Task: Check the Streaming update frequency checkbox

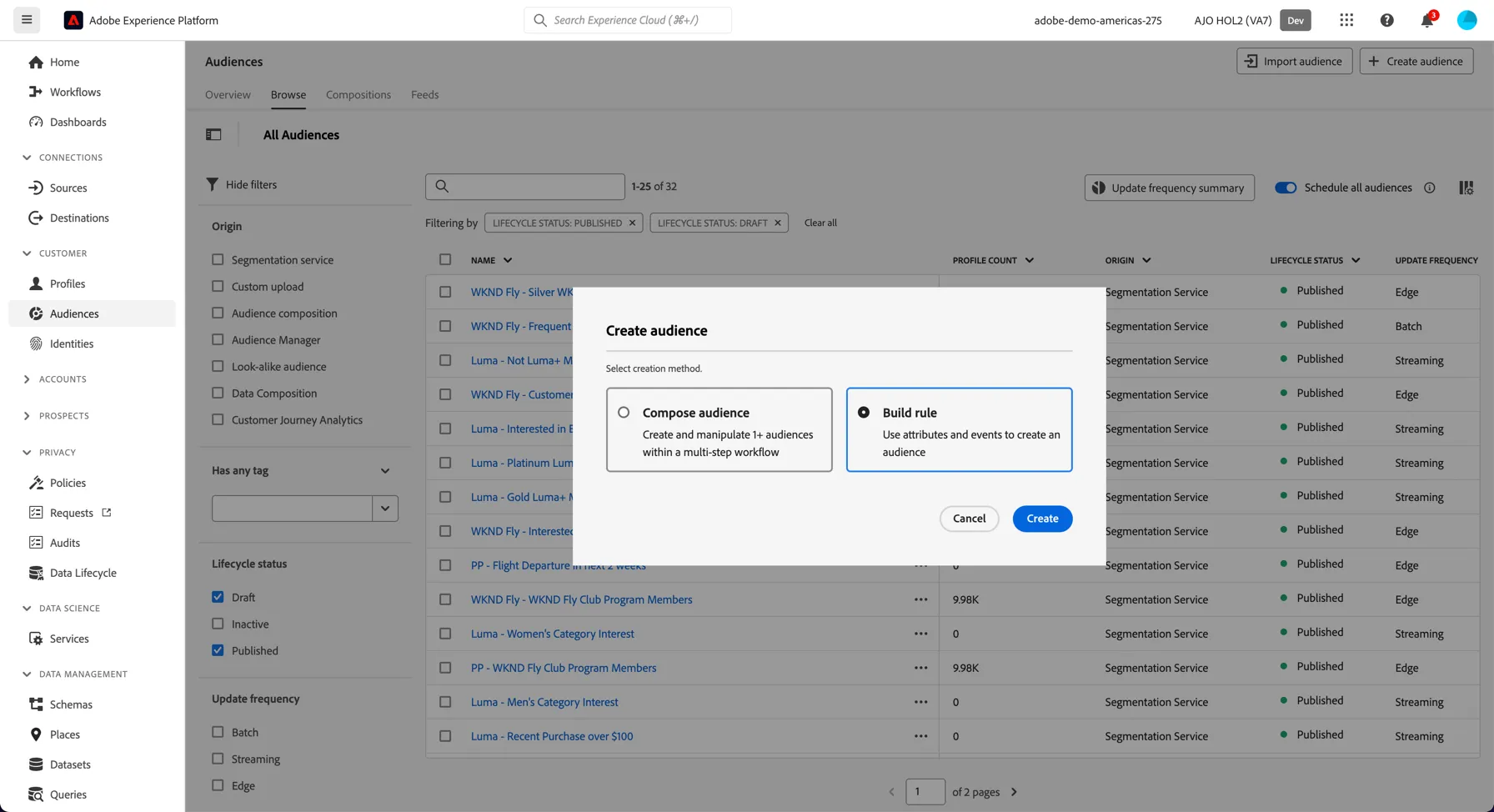Action: pos(218,759)
